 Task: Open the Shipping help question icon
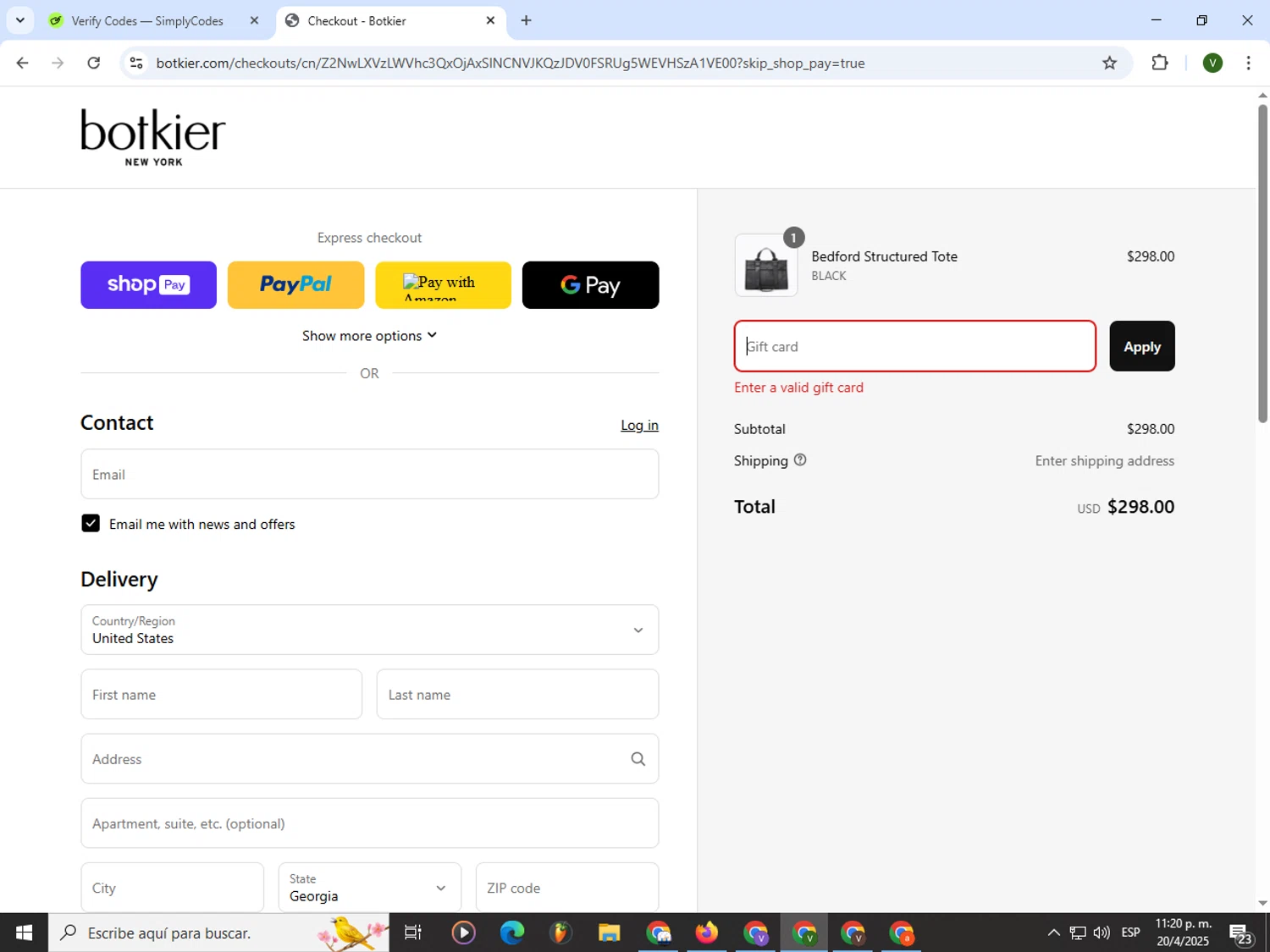(x=800, y=460)
